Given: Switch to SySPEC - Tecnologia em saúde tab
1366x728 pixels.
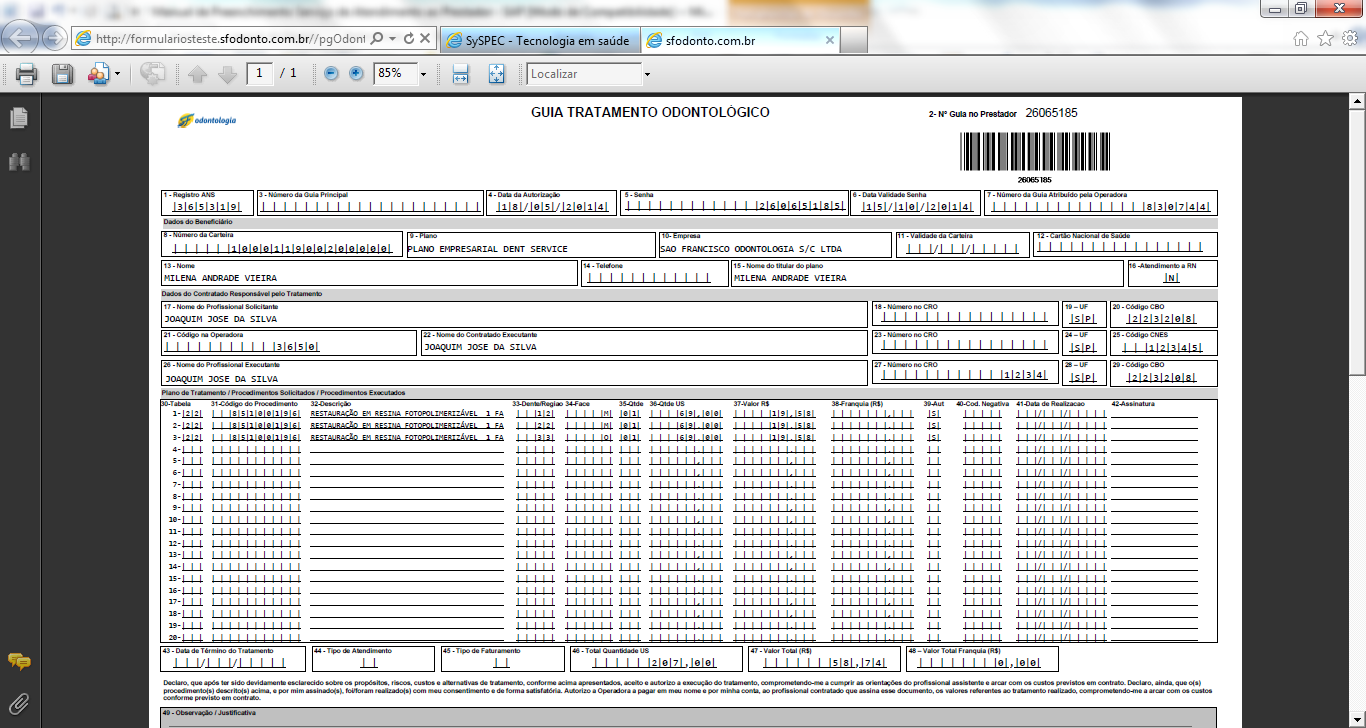Looking at the screenshot, I should tap(538, 40).
